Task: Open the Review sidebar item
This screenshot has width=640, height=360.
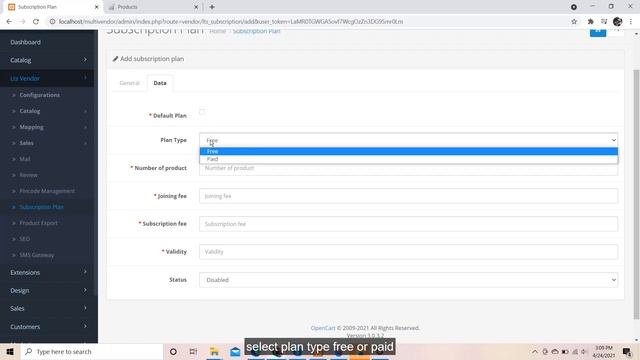Action: (29, 175)
